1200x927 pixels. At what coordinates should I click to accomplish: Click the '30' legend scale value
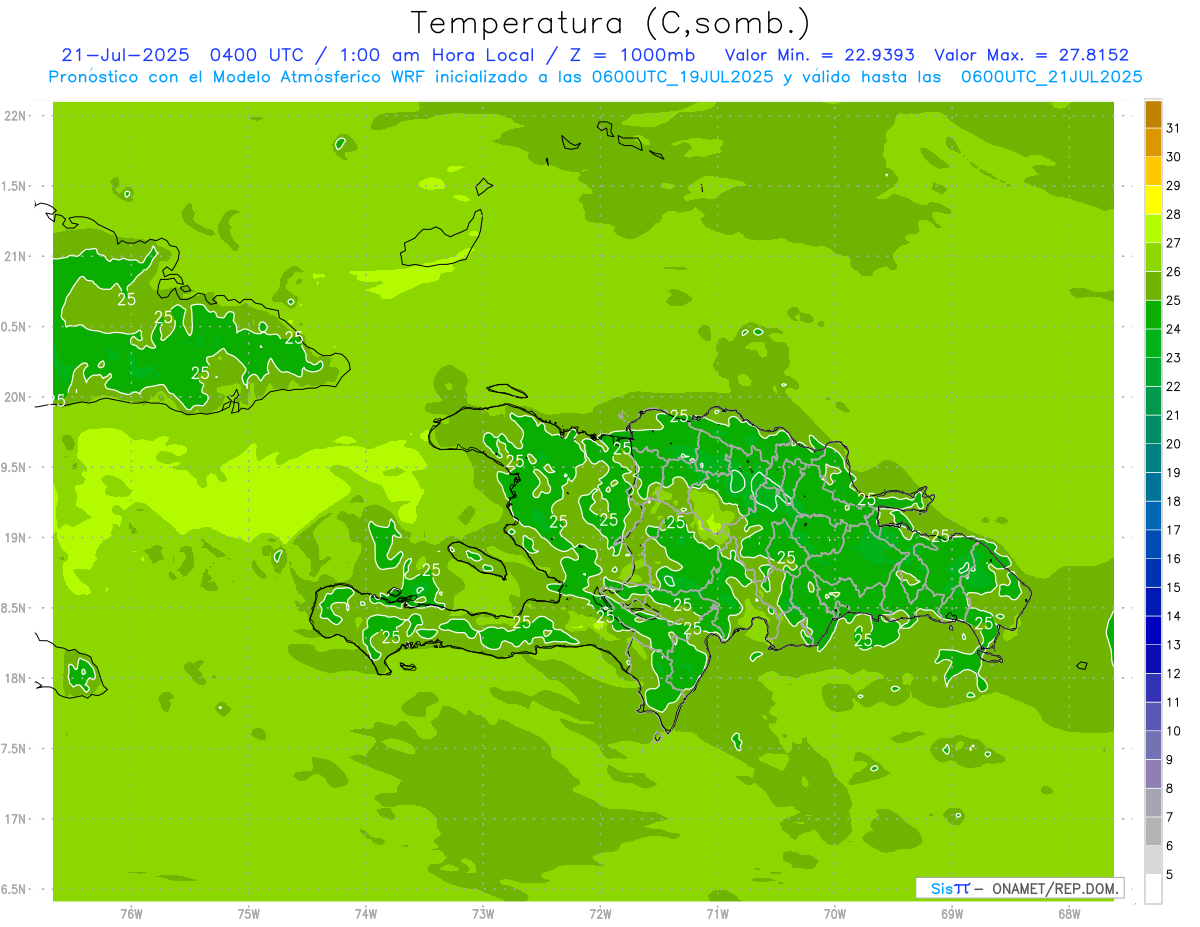(1174, 157)
